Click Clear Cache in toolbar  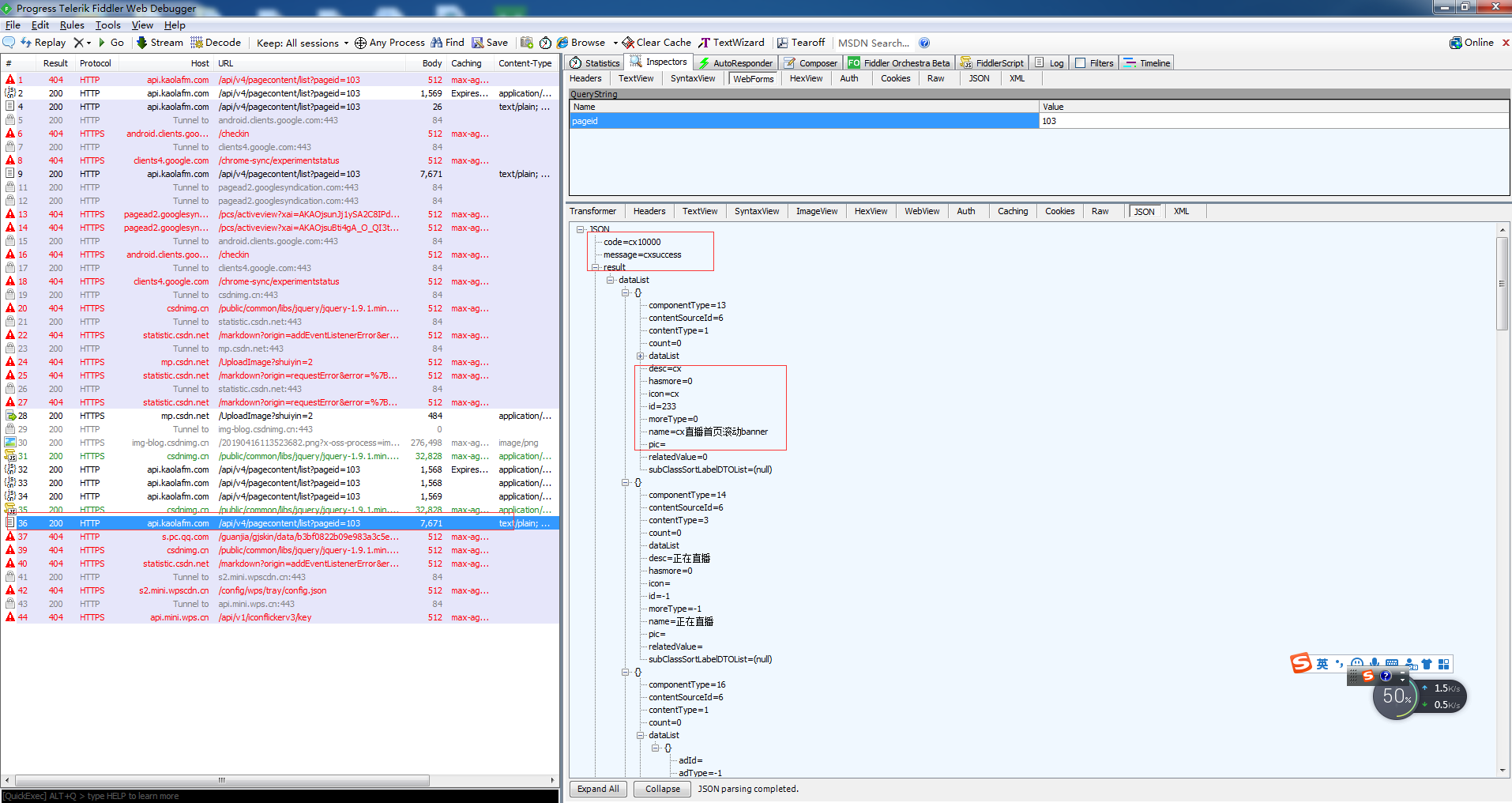pos(656,43)
